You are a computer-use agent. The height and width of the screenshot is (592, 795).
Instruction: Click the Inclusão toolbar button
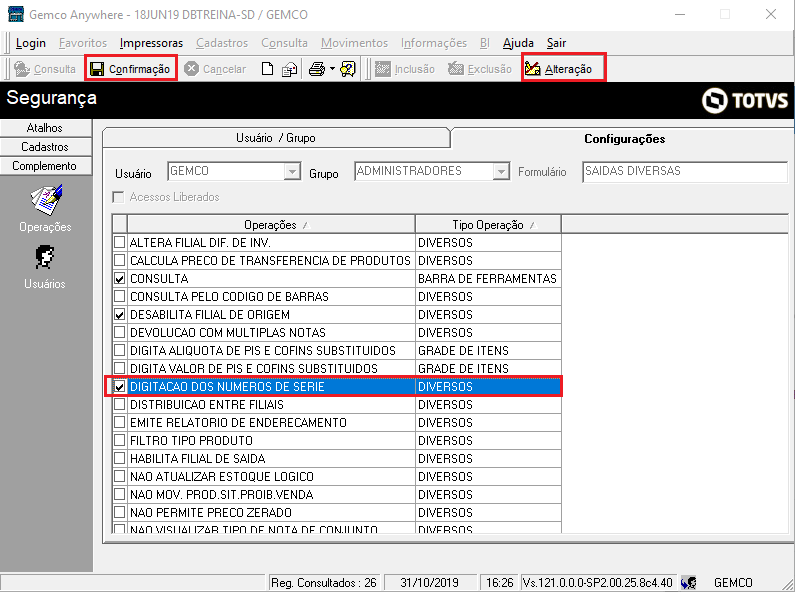tap(405, 69)
